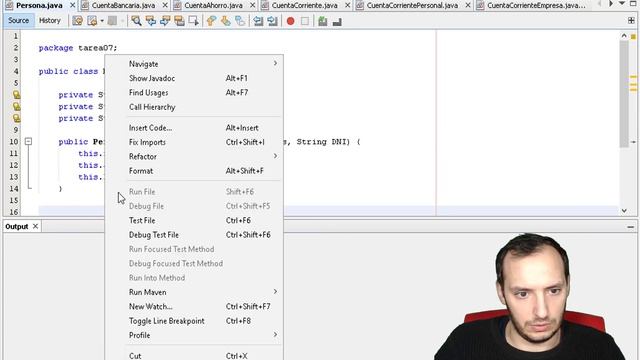Close the Output panel tab
The image size is (640, 360).
click(x=36, y=226)
